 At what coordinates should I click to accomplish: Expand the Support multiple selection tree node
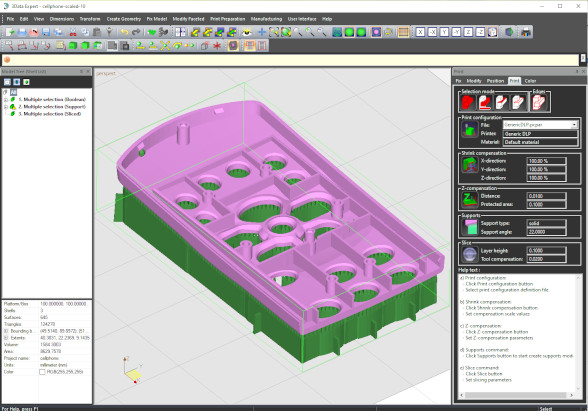pyautogui.click(x=6, y=107)
